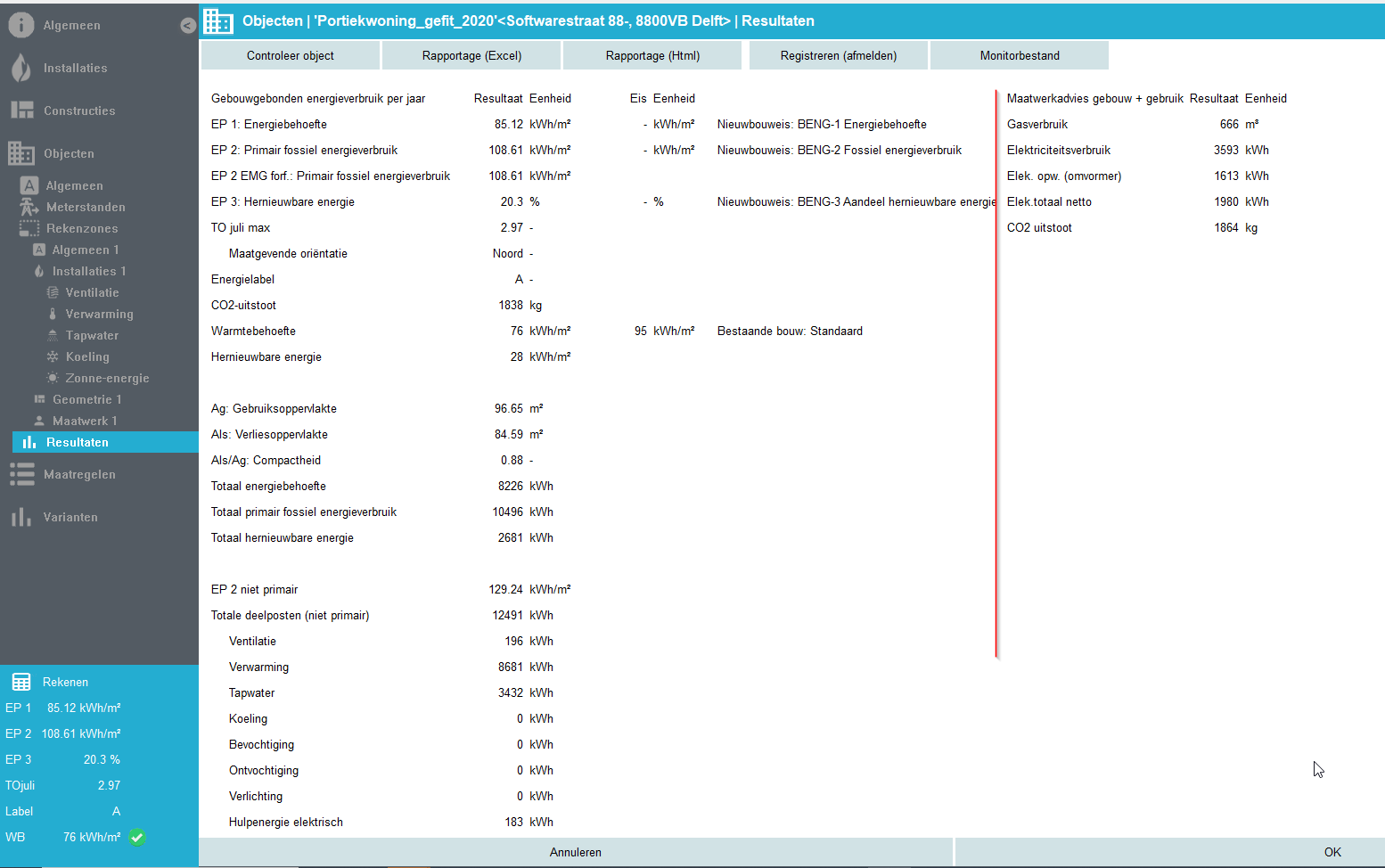
Task: Click the green checkmark next to WB
Action: pos(137,837)
